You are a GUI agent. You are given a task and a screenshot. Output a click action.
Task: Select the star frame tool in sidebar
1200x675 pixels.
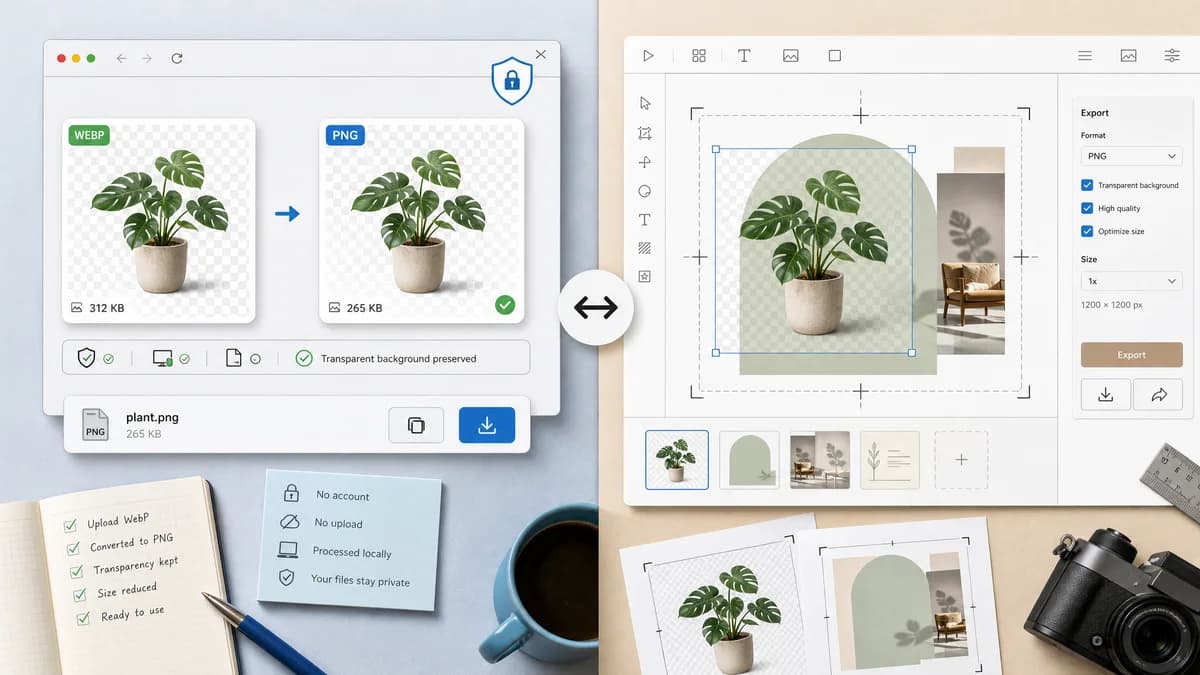(645, 277)
